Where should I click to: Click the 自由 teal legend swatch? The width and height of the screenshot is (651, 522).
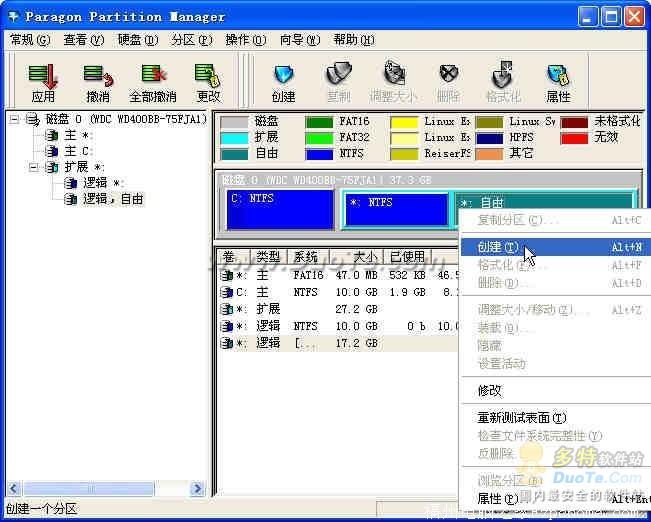pos(234,154)
